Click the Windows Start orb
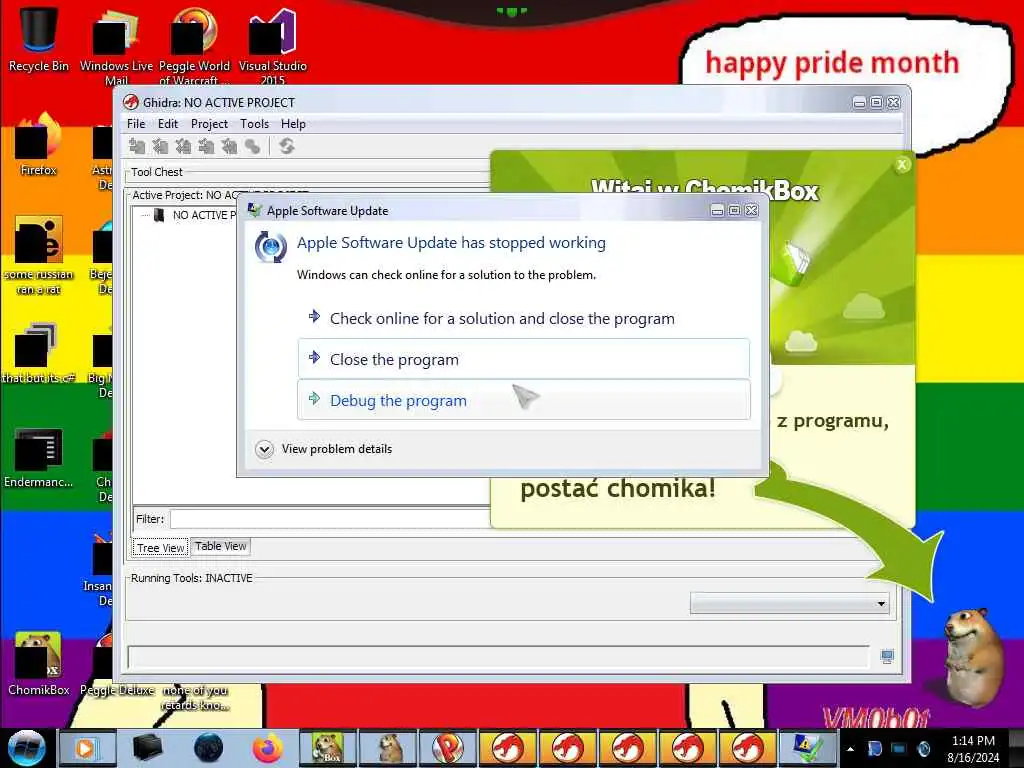Image resolution: width=1024 pixels, height=768 pixels. tap(27, 748)
